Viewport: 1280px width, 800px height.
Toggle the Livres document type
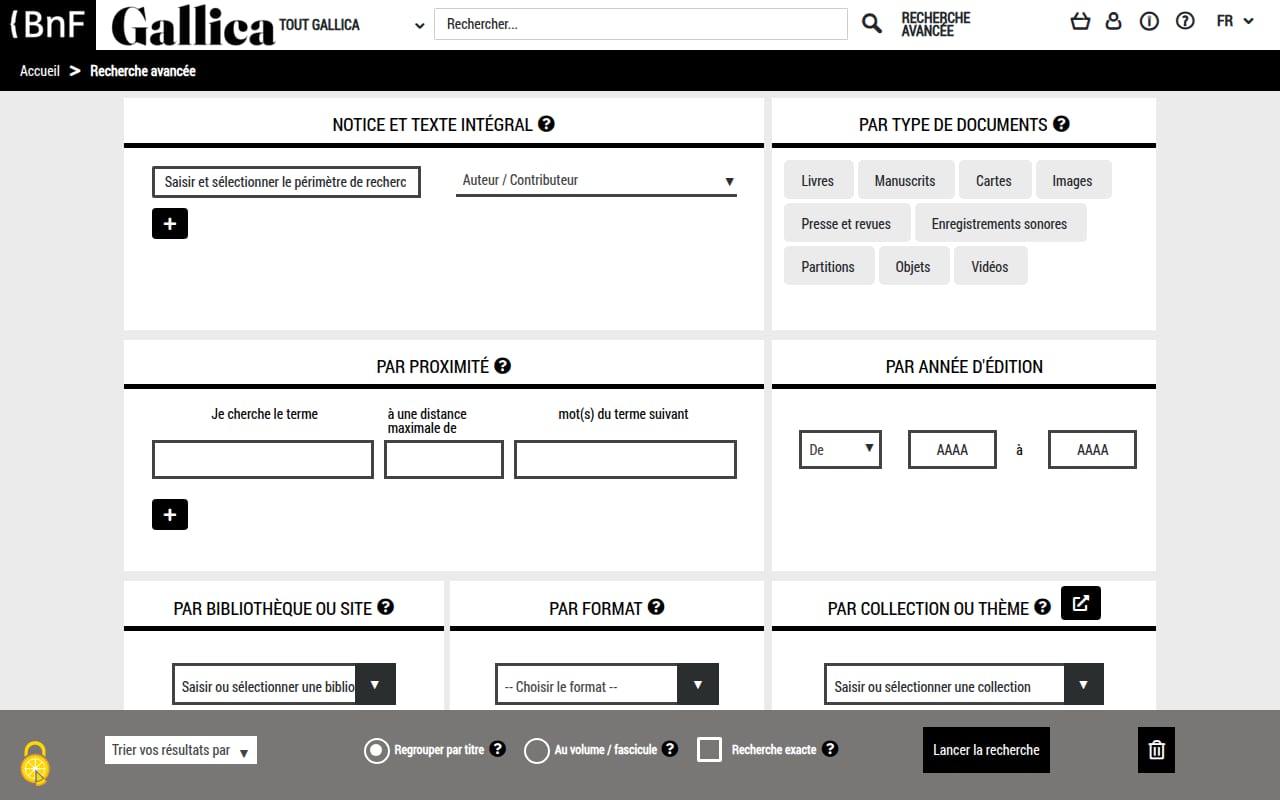818,181
